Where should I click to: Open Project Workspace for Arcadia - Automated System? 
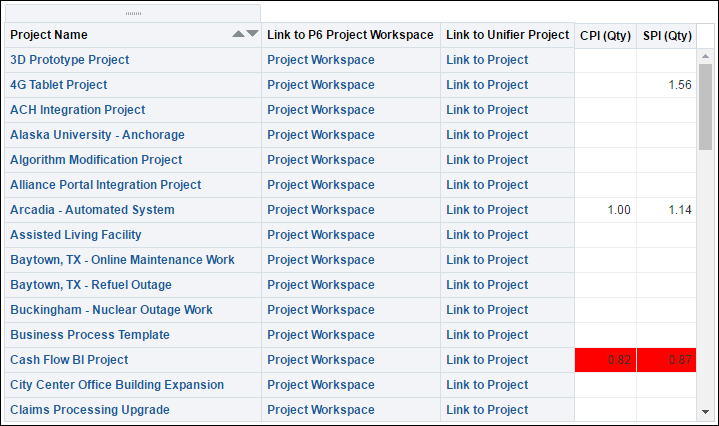(321, 210)
